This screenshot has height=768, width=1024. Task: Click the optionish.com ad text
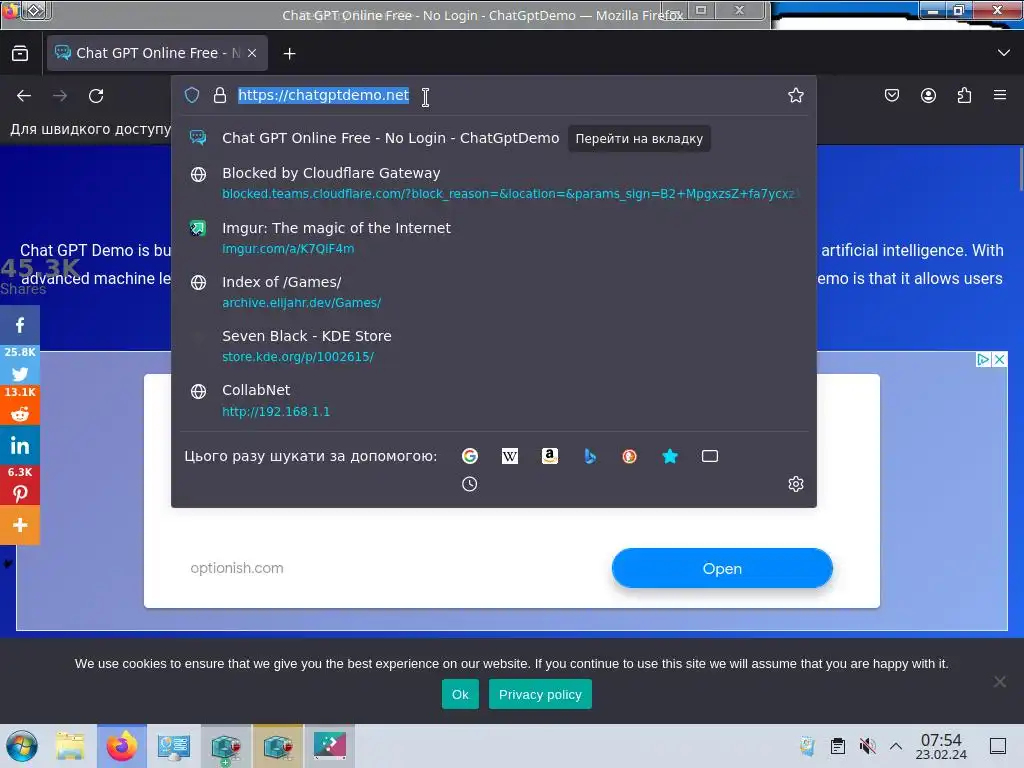tap(237, 568)
